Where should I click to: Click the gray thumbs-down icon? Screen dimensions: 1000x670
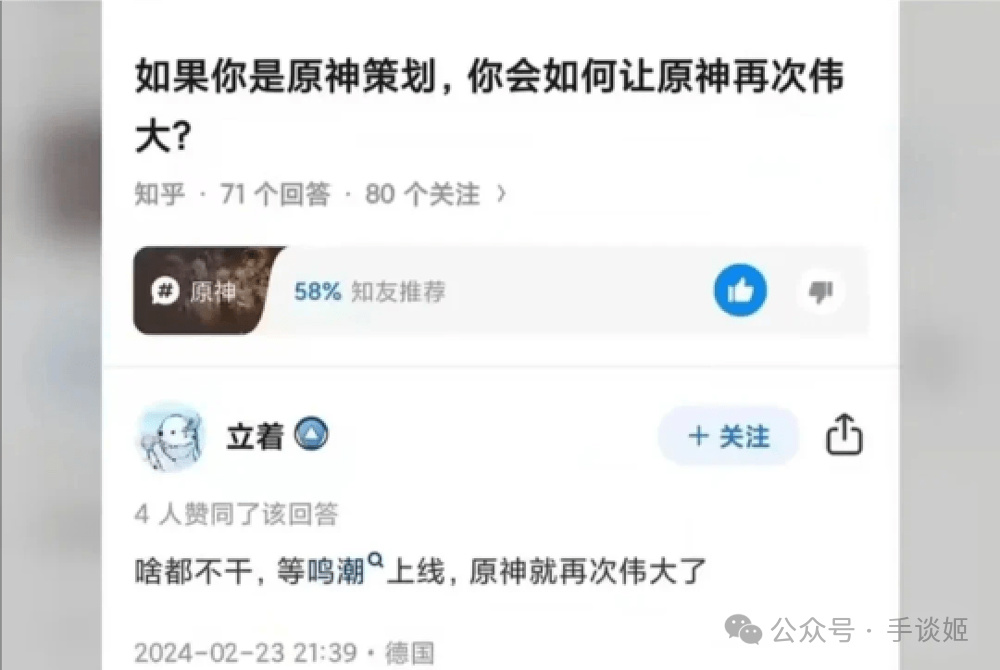pos(820,291)
